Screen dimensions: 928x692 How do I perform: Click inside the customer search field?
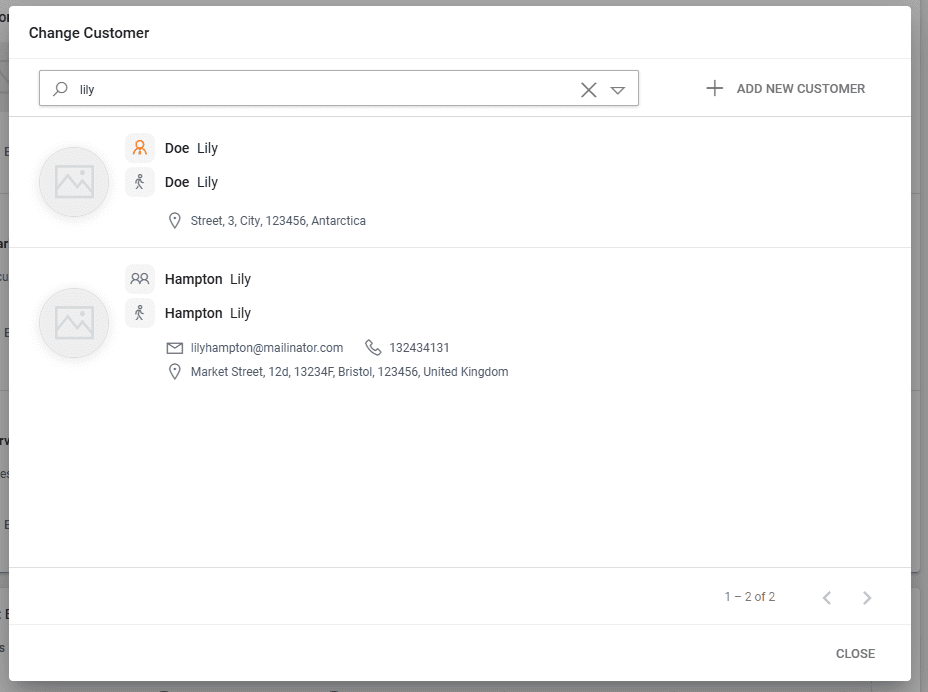[320, 89]
